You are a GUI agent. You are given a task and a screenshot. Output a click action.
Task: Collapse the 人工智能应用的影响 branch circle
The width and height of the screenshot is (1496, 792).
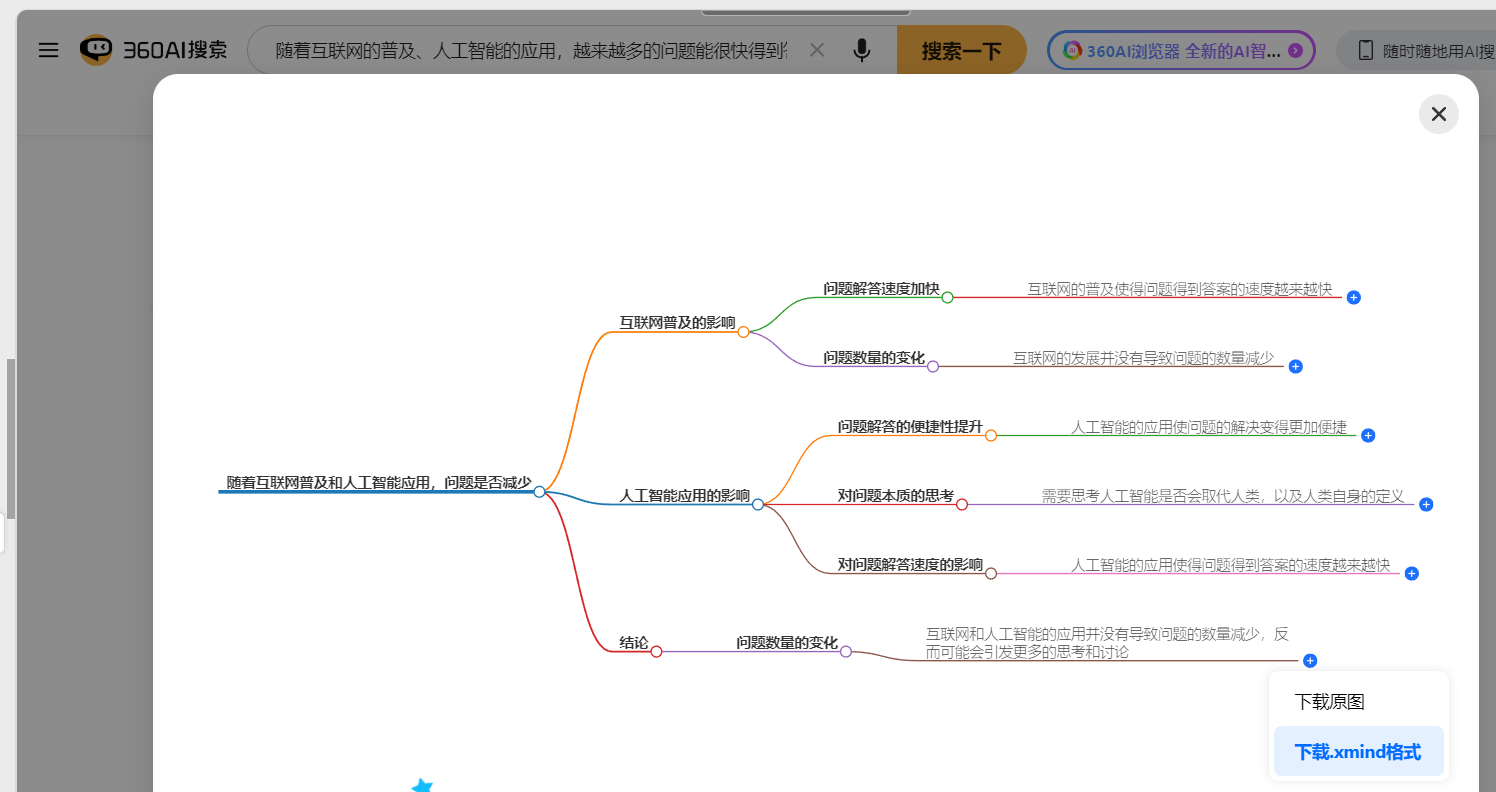point(758,504)
